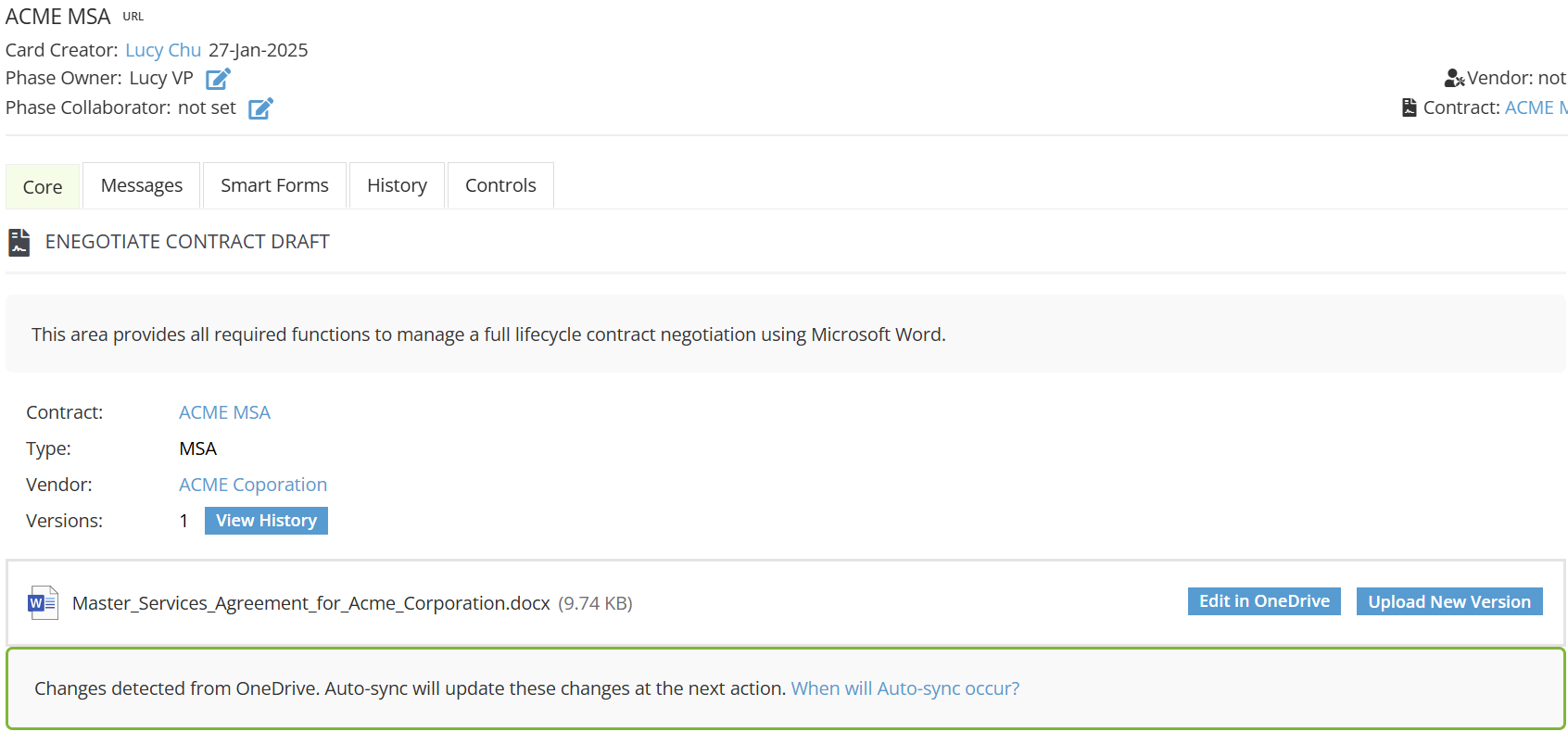Click the Word document file icon
Screen dimensions: 1568x732
[x=43, y=603]
